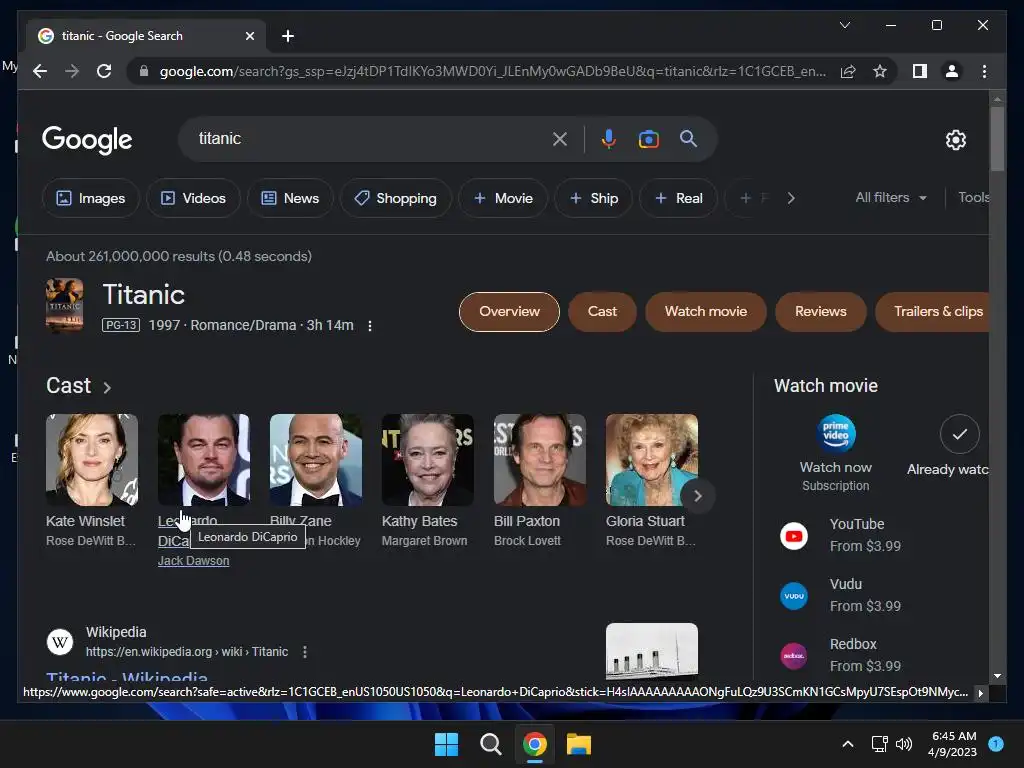Open the Trailers & clips pill
Image resolution: width=1024 pixels, height=768 pixels.
click(x=933, y=312)
